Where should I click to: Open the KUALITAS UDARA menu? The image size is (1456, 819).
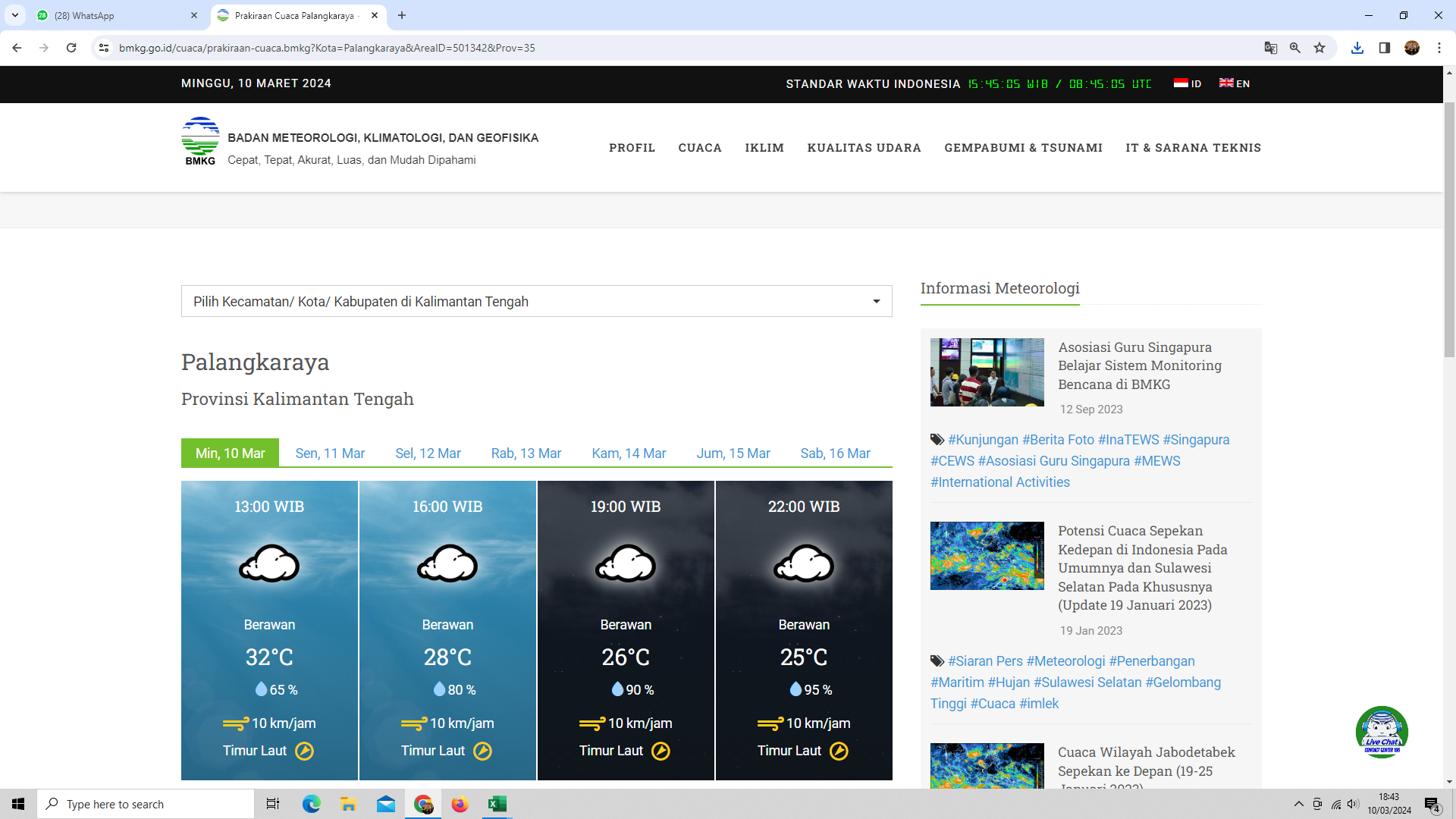(864, 148)
